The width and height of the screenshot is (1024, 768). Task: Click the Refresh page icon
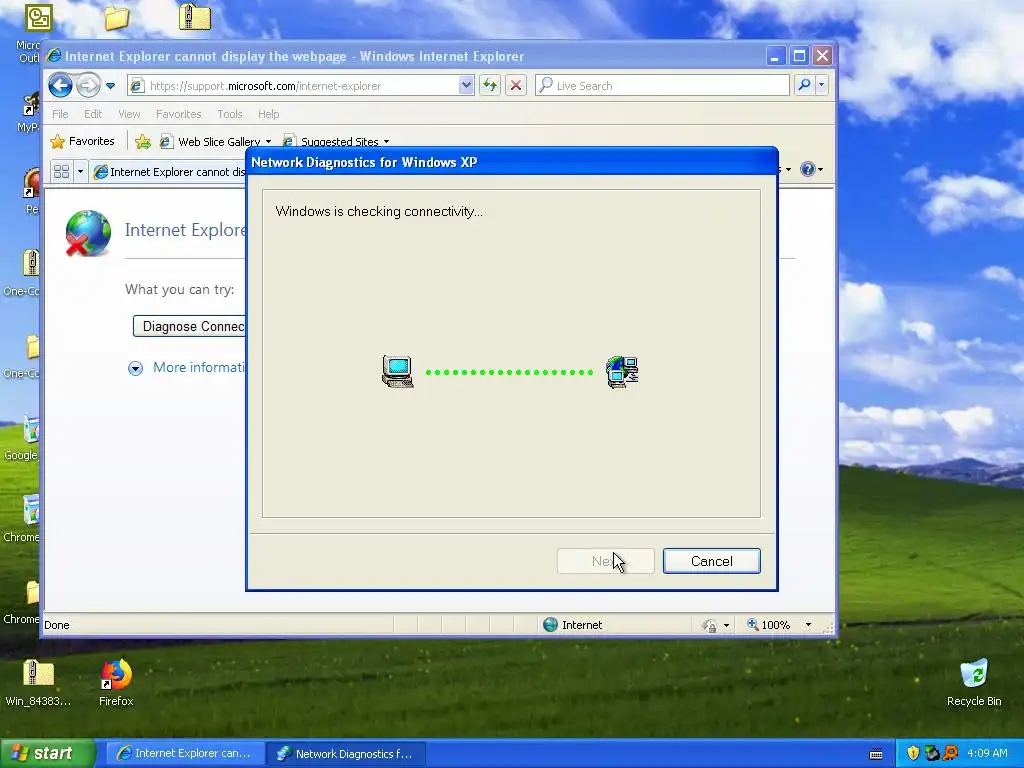[490, 86]
